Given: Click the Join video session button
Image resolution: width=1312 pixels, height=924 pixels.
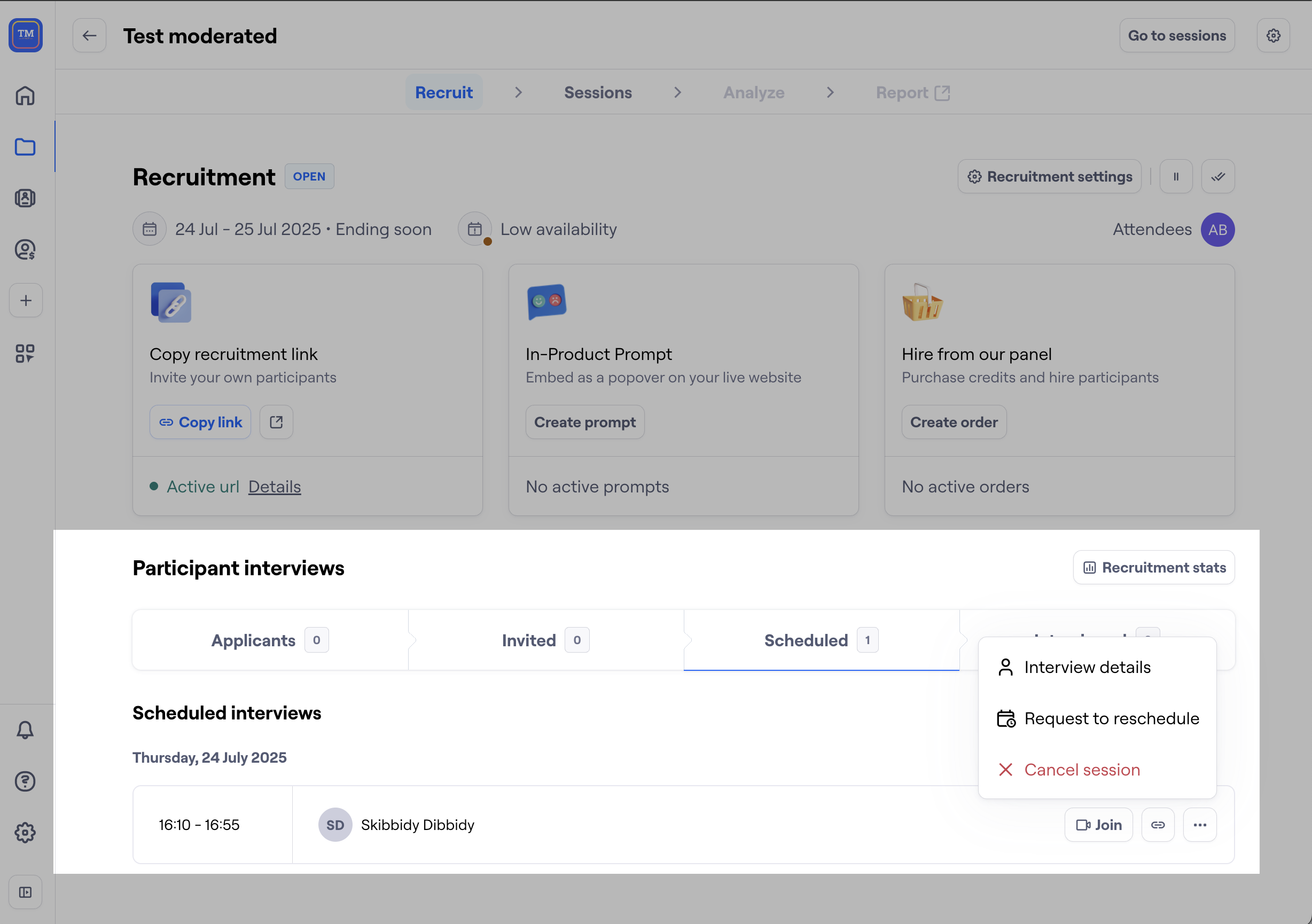Looking at the screenshot, I should [1098, 824].
